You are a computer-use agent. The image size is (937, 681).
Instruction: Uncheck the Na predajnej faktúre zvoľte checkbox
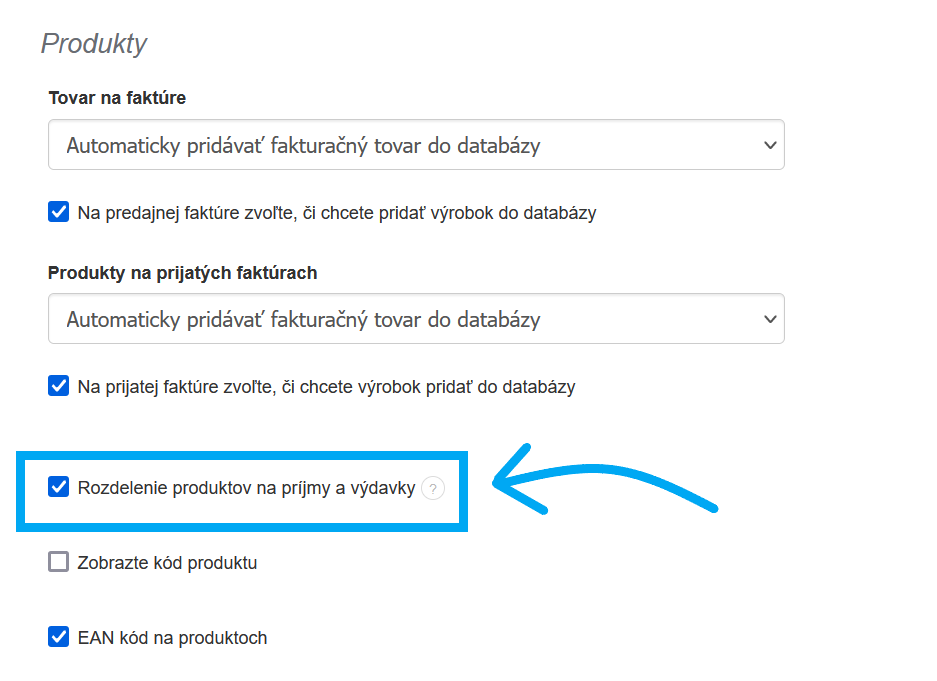click(59, 212)
